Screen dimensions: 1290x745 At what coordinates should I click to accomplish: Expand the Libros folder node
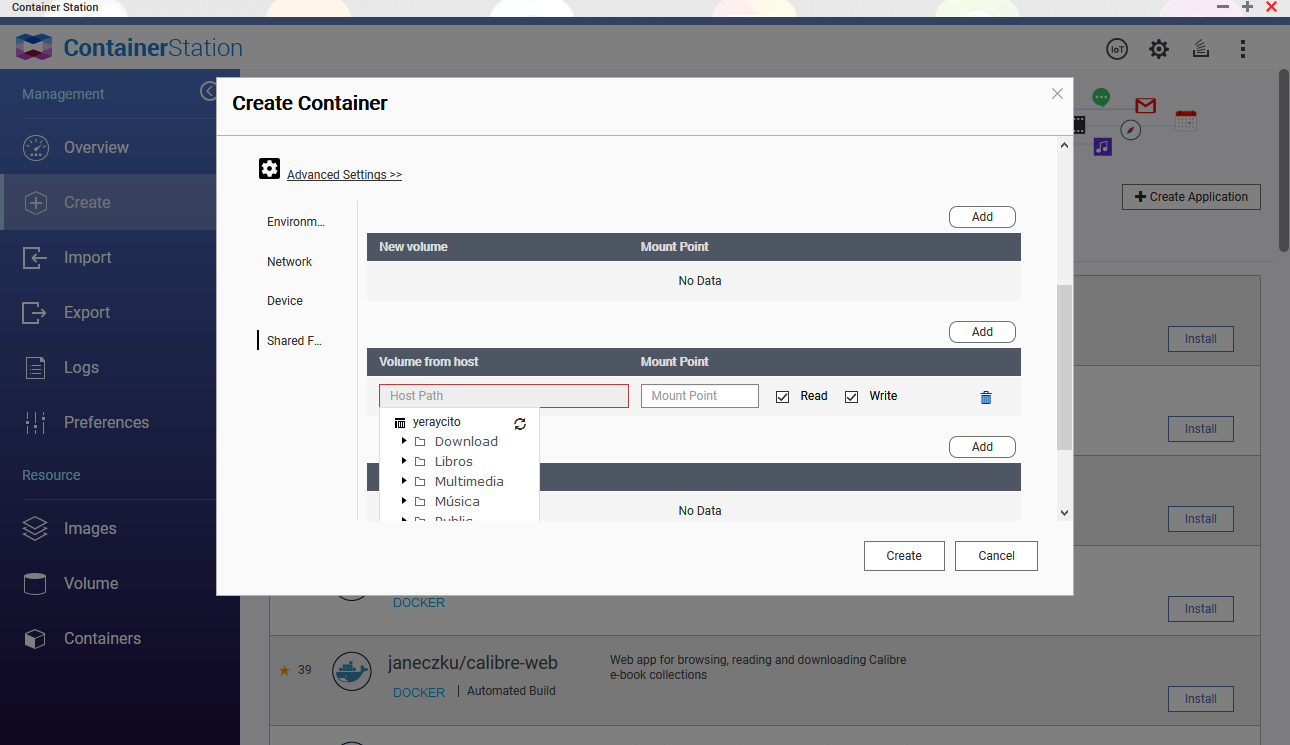point(404,461)
